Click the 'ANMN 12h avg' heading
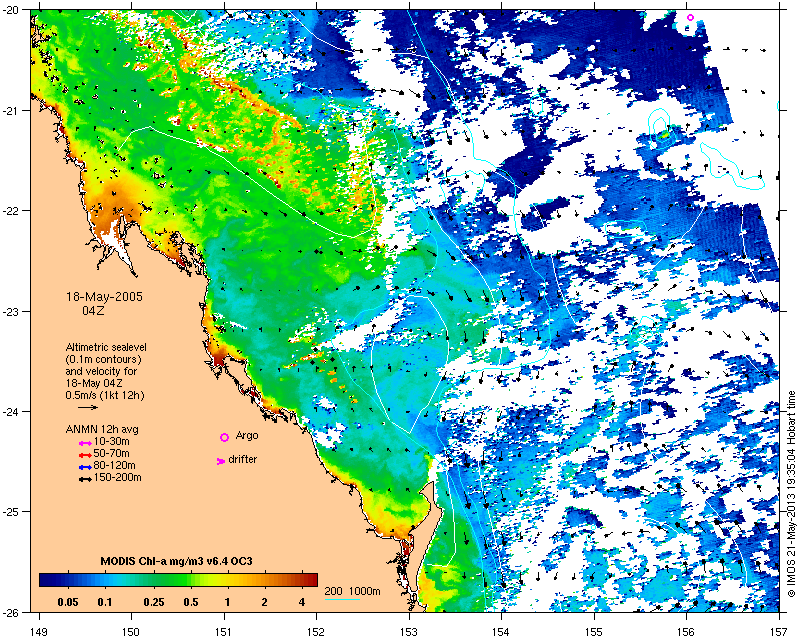This screenshot has width=800, height=640. click(102, 429)
